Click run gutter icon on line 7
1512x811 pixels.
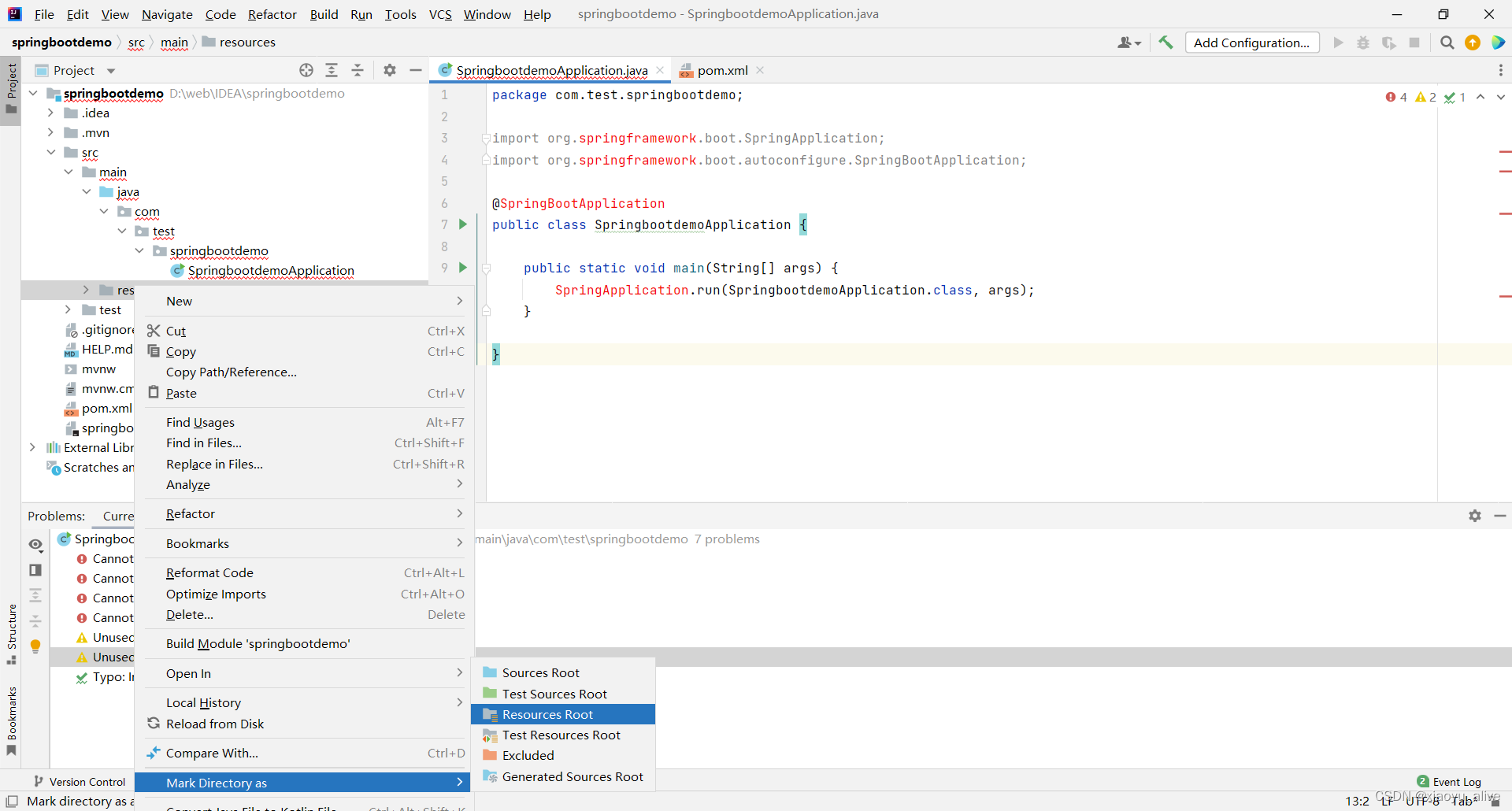point(463,224)
